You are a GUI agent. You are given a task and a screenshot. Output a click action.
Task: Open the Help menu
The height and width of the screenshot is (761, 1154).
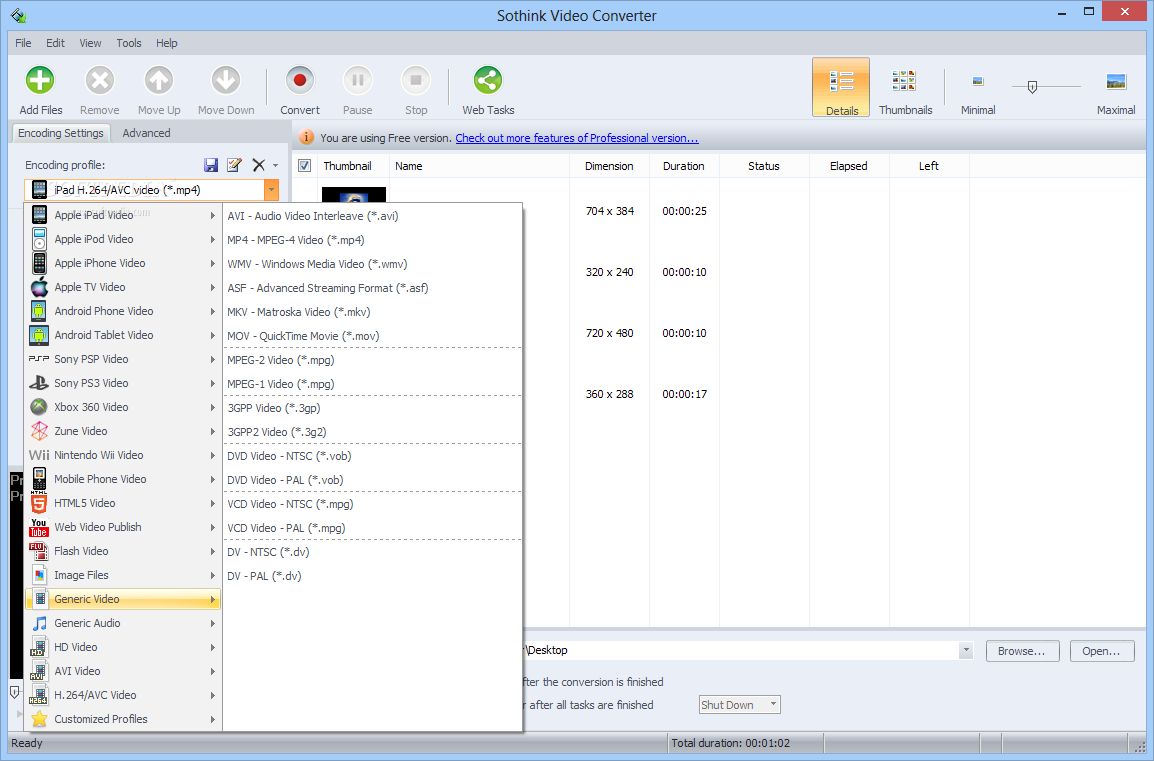pyautogui.click(x=167, y=43)
